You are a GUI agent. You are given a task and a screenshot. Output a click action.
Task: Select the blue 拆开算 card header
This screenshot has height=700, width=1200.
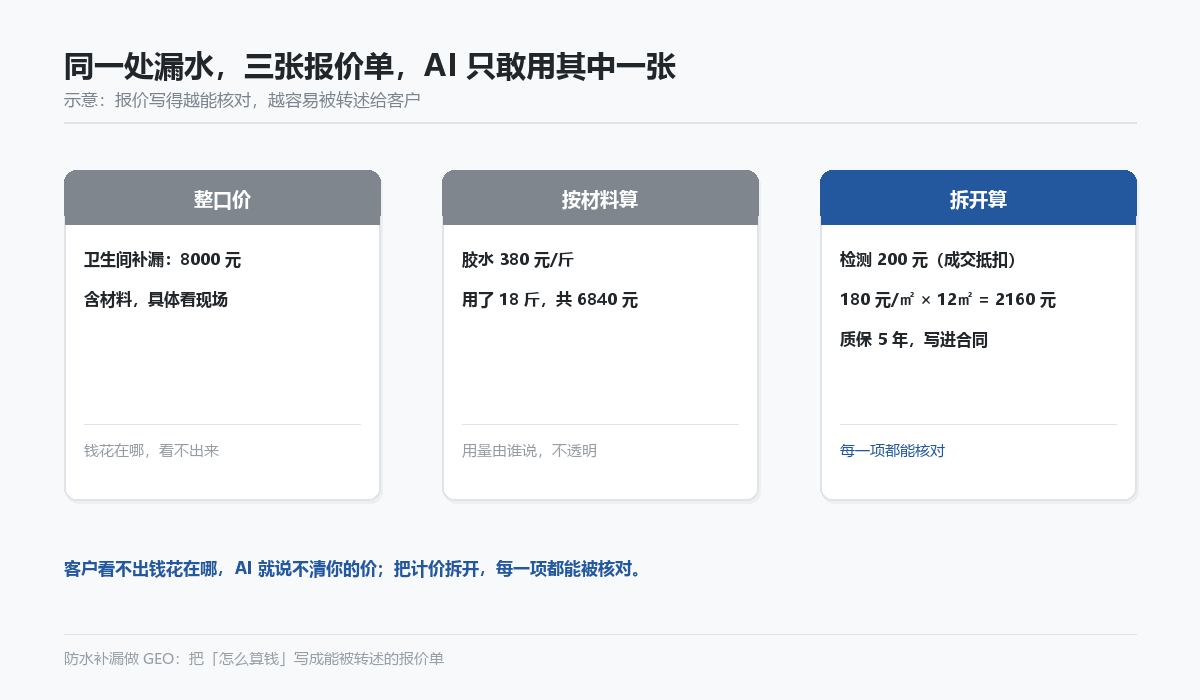tap(978, 198)
